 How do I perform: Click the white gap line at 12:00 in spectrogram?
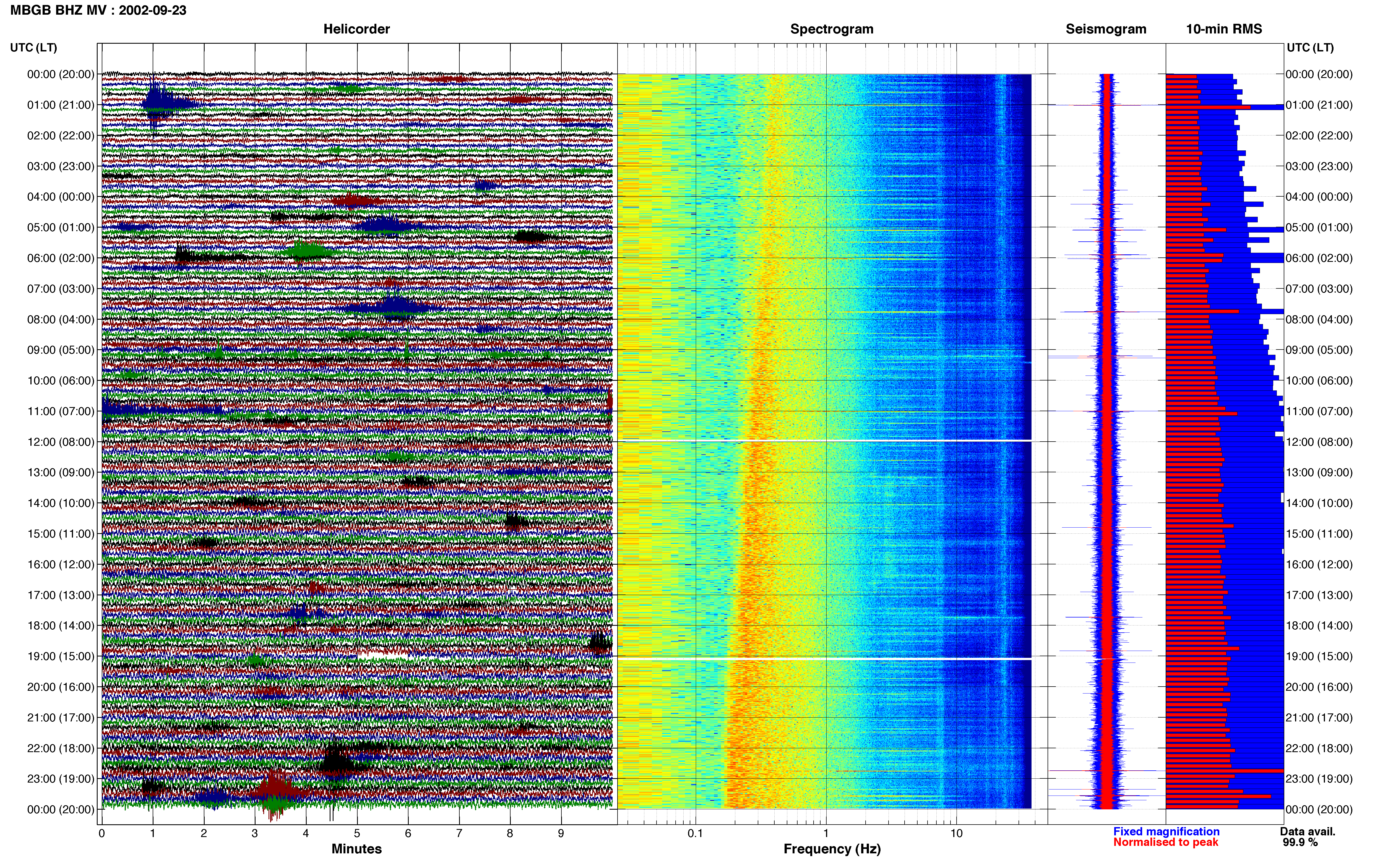pyautogui.click(x=824, y=441)
